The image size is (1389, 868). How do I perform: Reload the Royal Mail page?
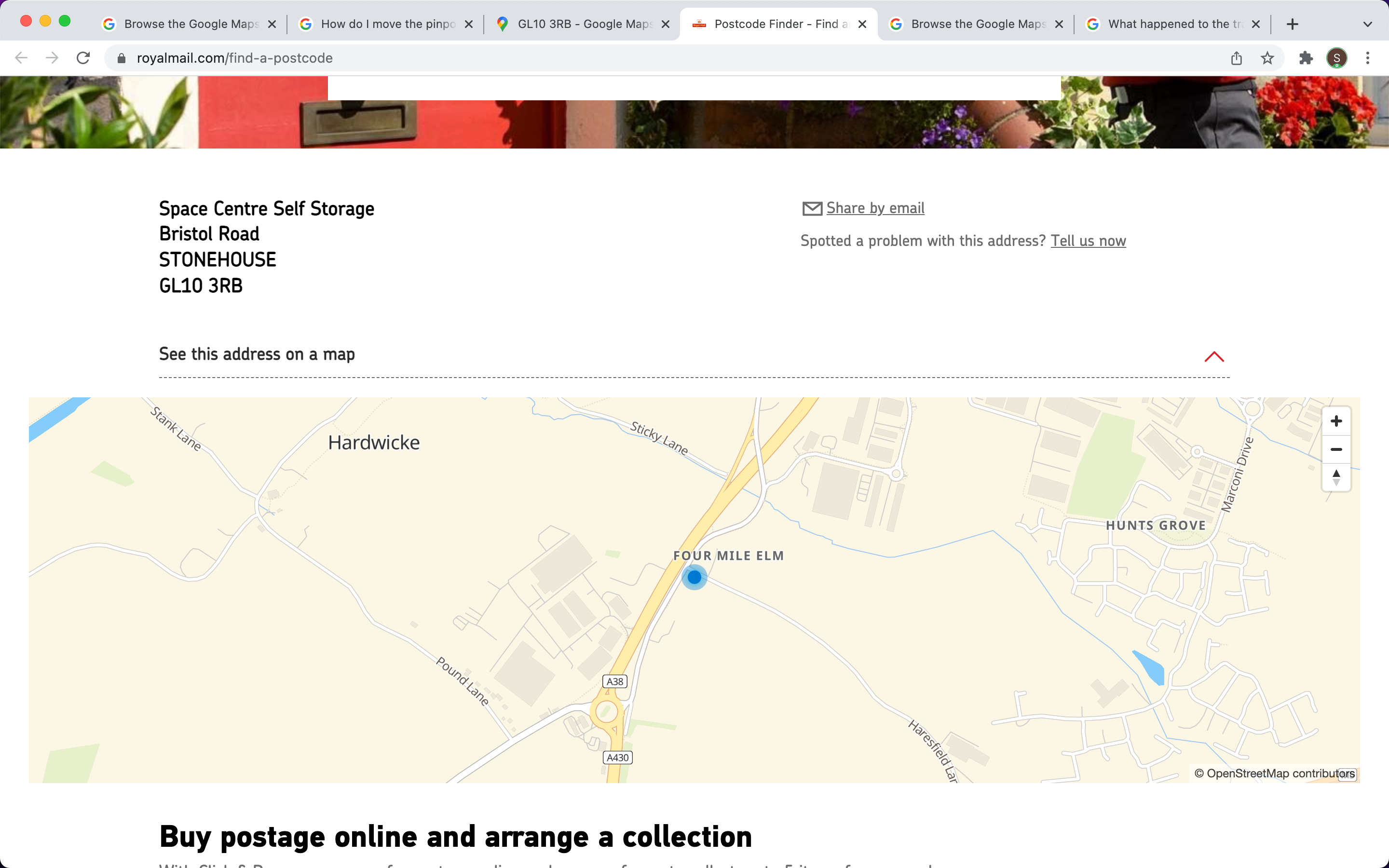point(83,58)
